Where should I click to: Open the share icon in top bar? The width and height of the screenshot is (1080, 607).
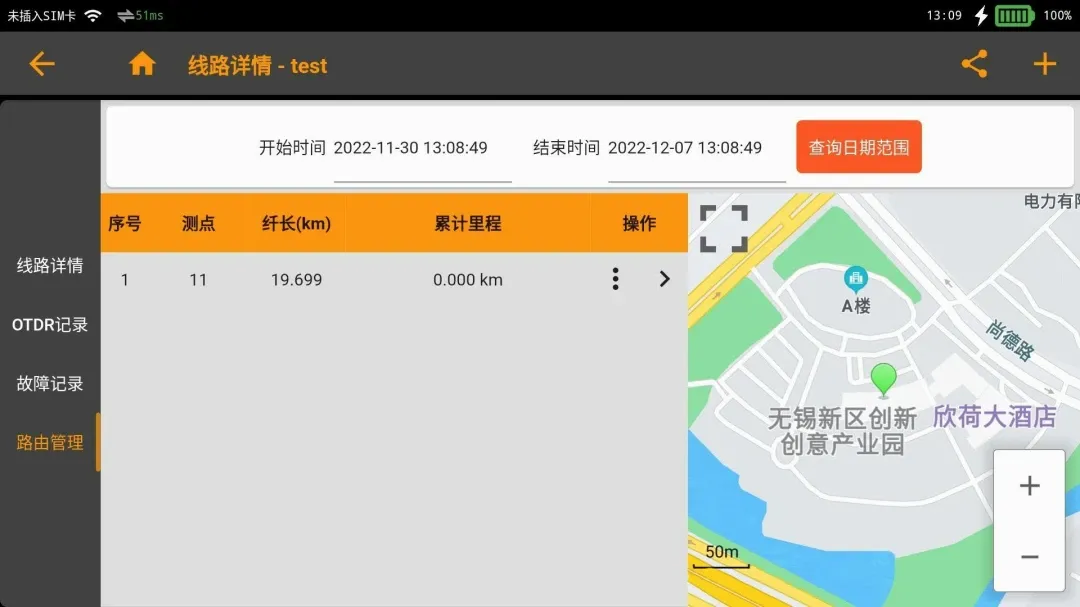(974, 64)
